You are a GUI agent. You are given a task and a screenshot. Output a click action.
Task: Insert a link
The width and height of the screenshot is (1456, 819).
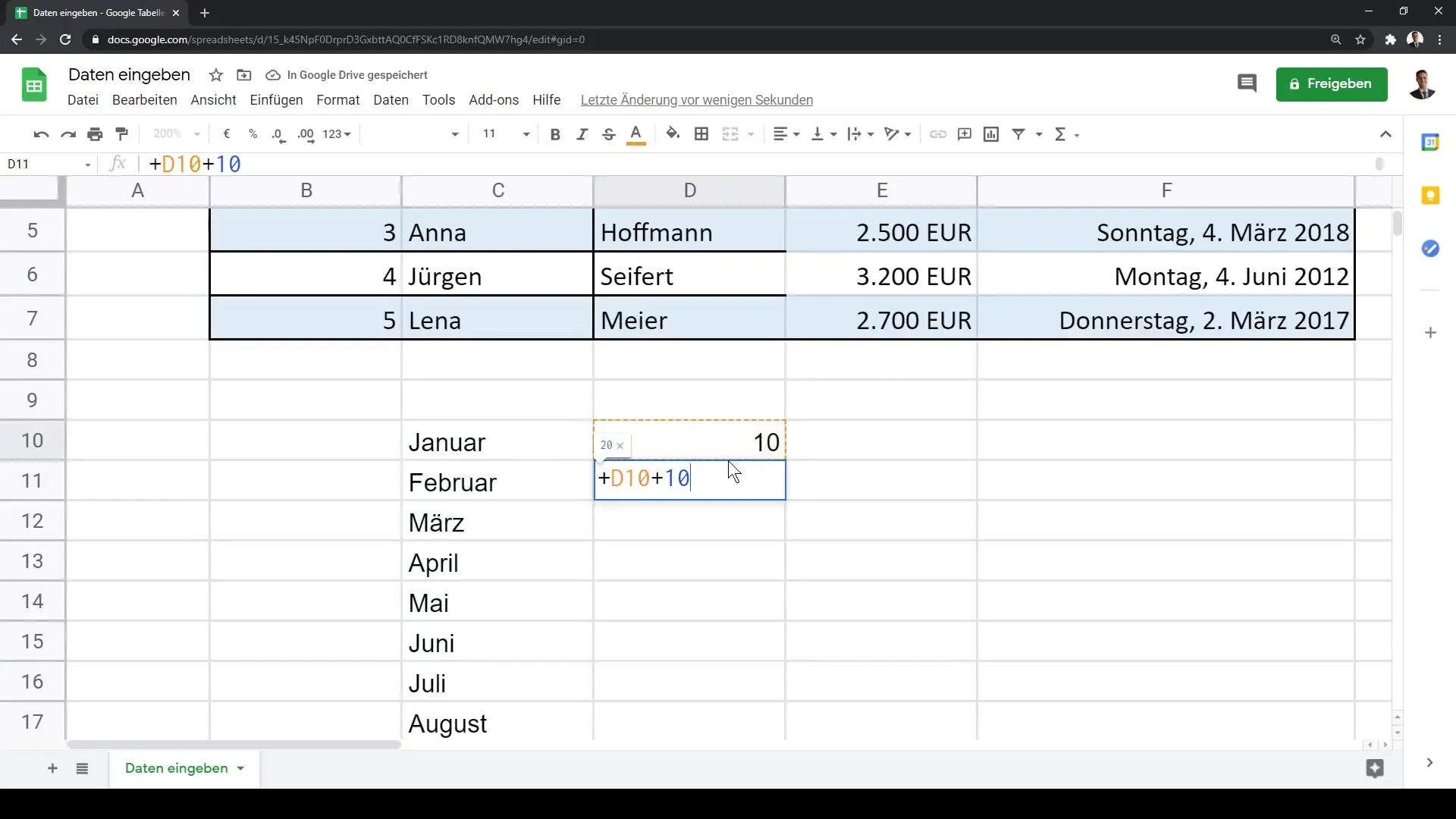(x=938, y=134)
